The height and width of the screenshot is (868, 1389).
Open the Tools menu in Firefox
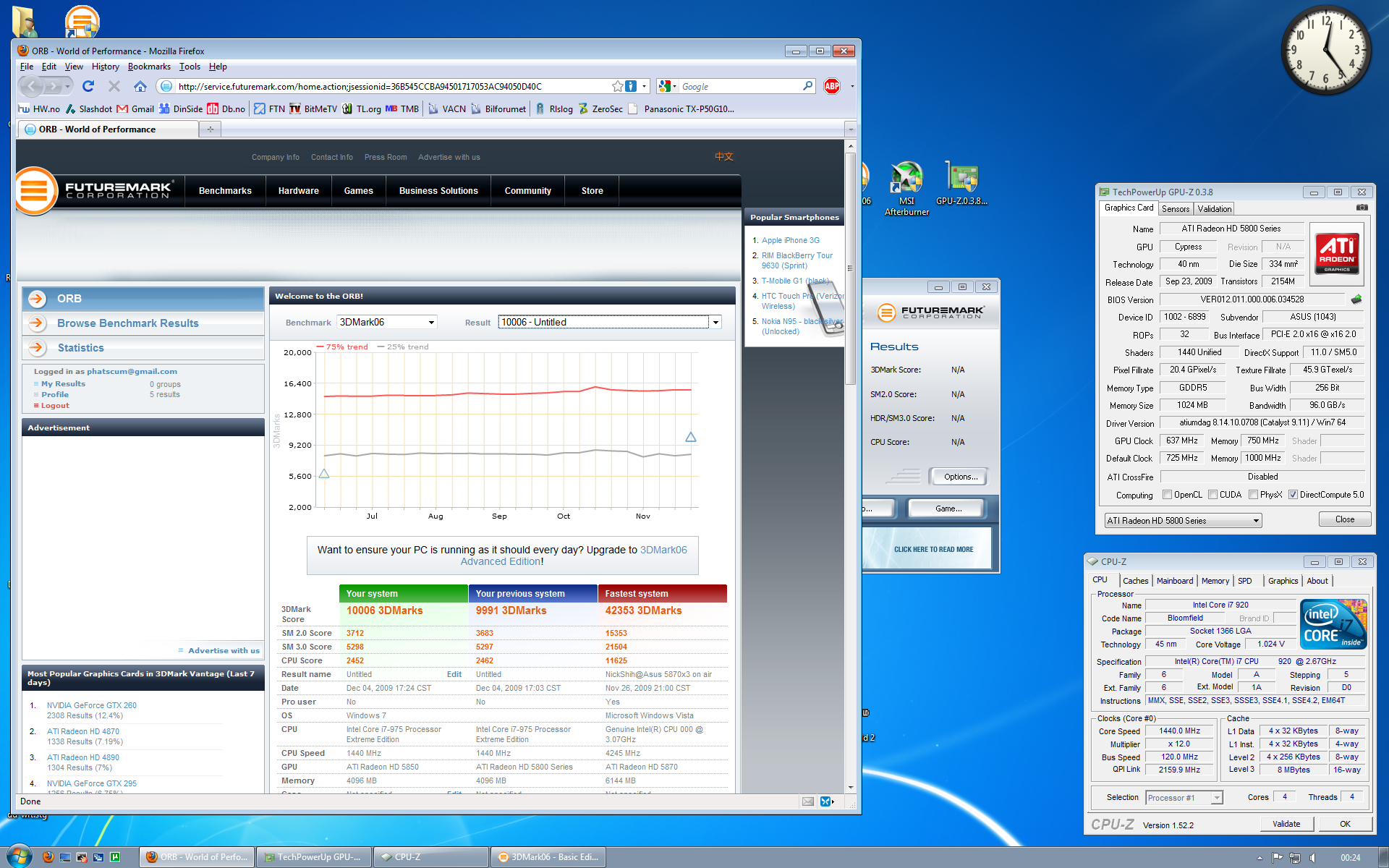point(190,67)
